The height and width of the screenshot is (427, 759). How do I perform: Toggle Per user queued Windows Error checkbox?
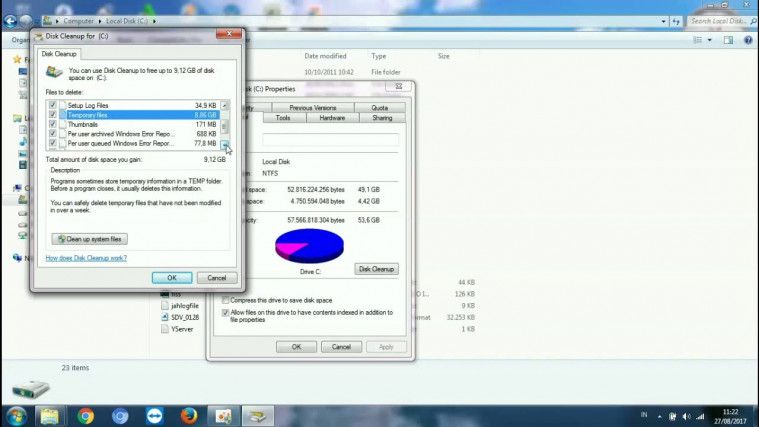[52, 143]
